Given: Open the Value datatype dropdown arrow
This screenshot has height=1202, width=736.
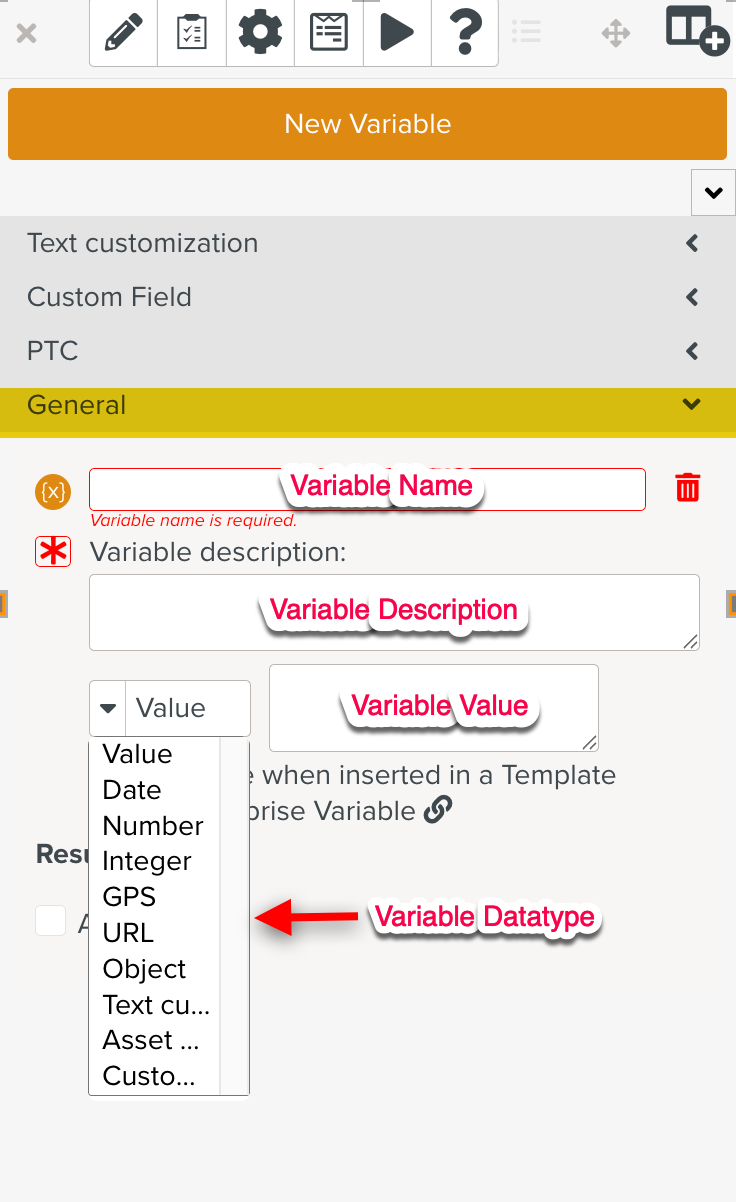Looking at the screenshot, I should [x=108, y=708].
